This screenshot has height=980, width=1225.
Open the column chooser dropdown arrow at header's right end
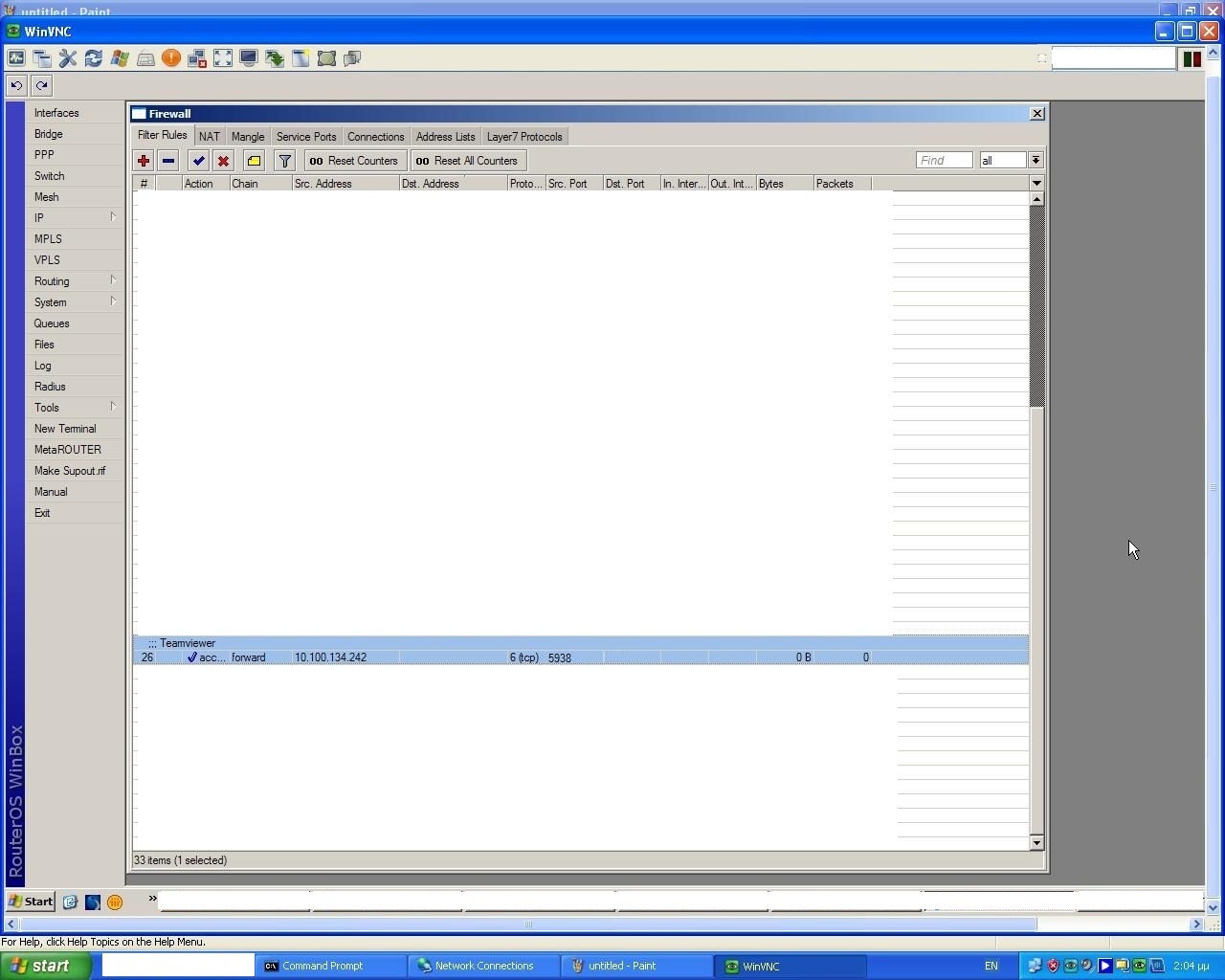[x=1036, y=183]
